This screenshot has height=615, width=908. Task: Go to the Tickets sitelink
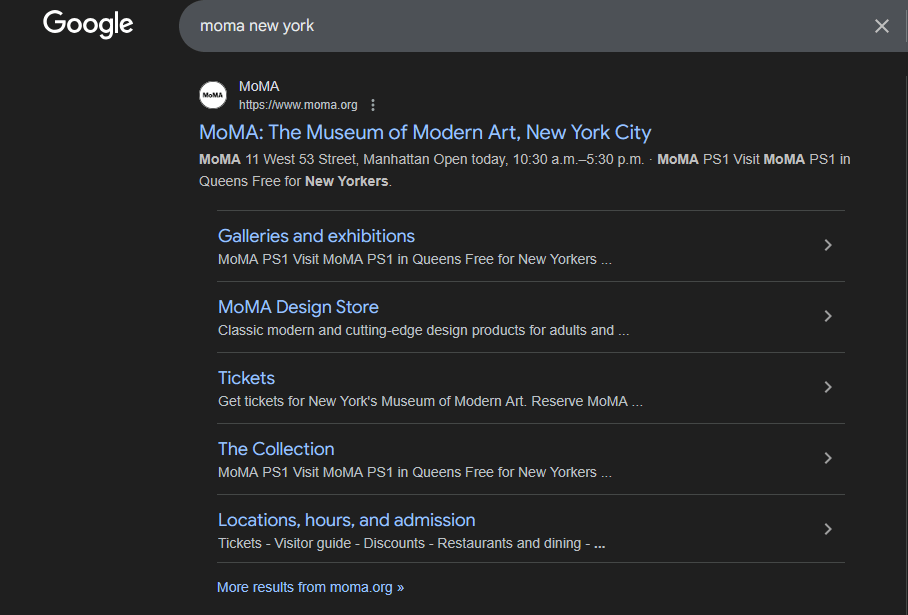point(246,378)
